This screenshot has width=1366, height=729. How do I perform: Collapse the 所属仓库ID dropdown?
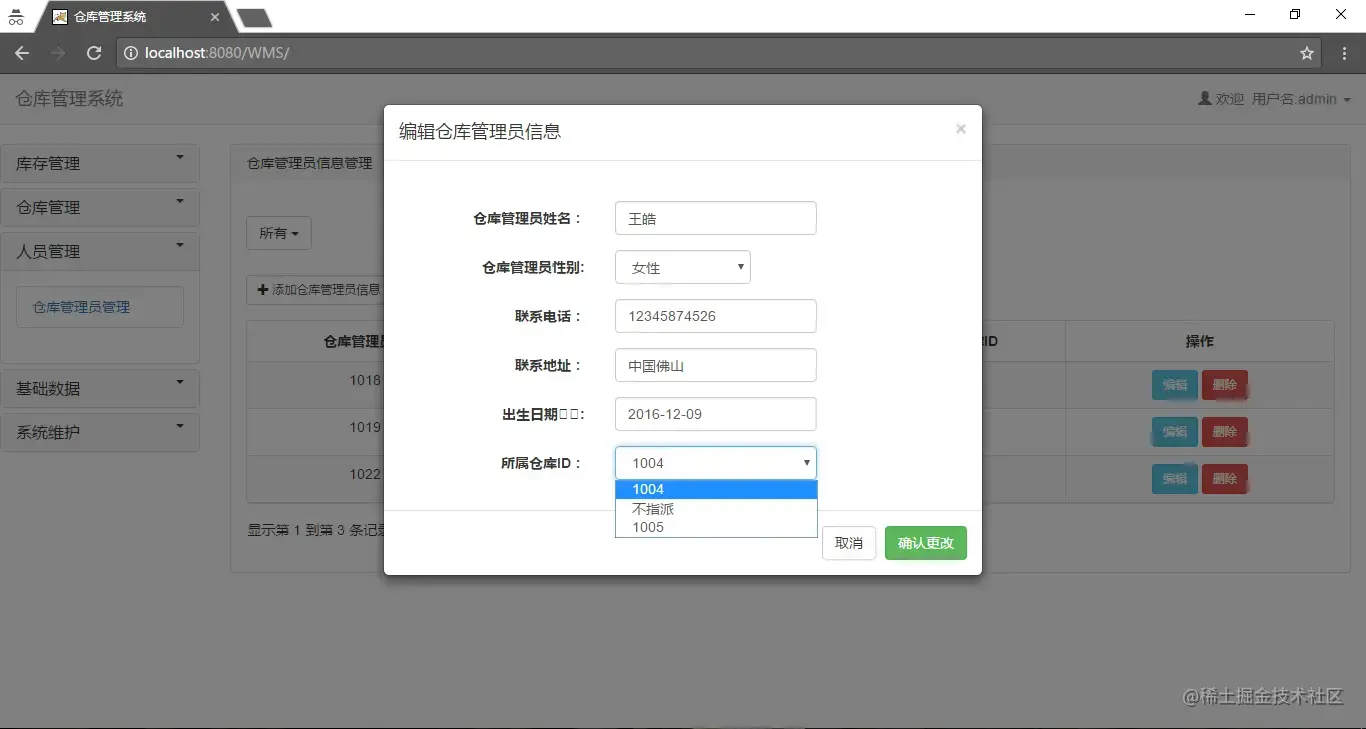click(x=716, y=463)
